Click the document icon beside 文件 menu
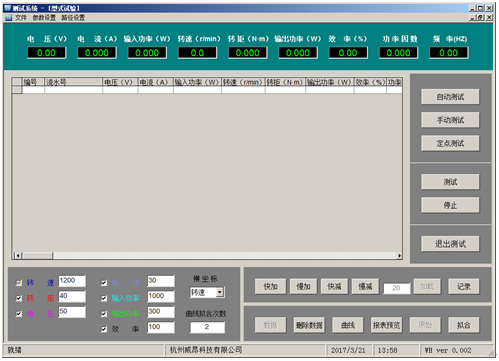 click(9, 17)
